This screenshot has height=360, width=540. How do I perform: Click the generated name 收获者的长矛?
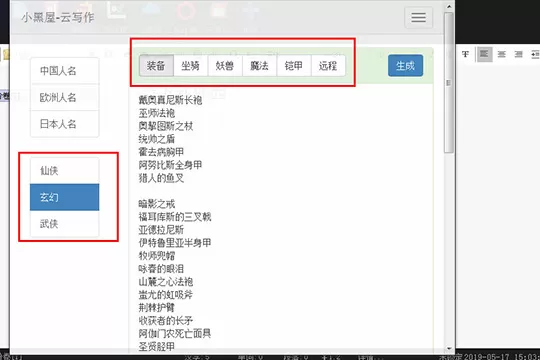[166, 320]
